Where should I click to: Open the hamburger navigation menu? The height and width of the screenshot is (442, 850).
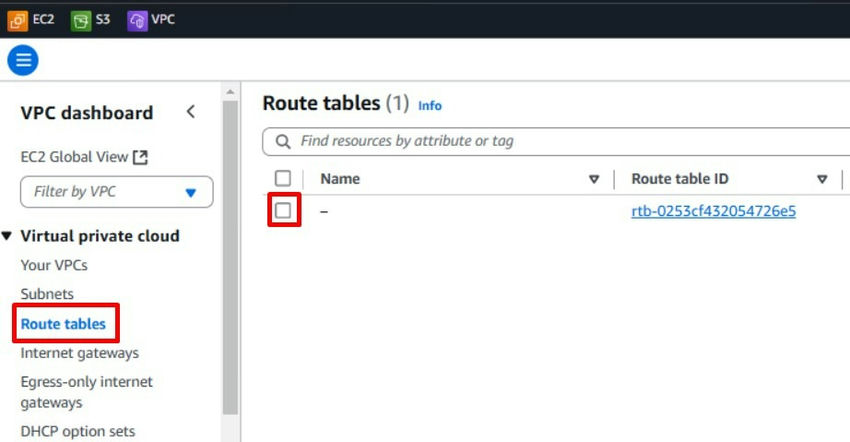point(22,61)
